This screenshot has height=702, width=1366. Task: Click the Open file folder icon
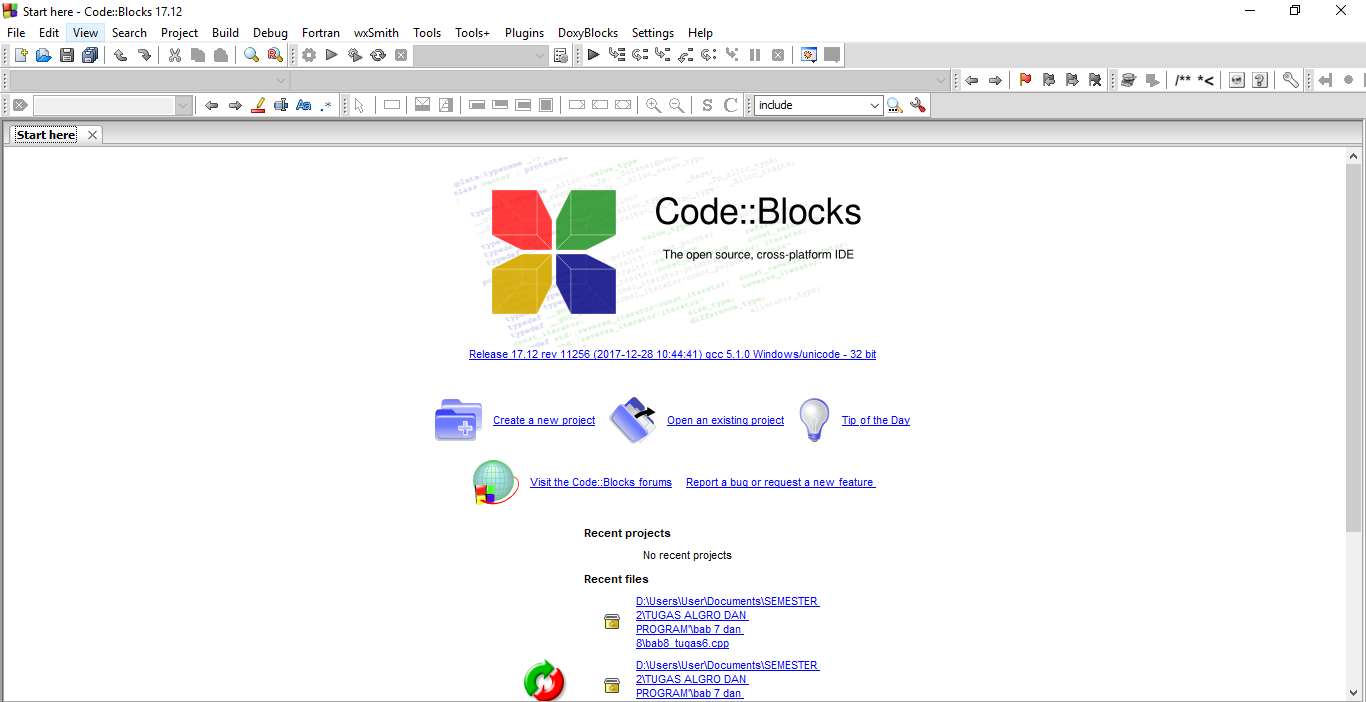pyautogui.click(x=43, y=55)
